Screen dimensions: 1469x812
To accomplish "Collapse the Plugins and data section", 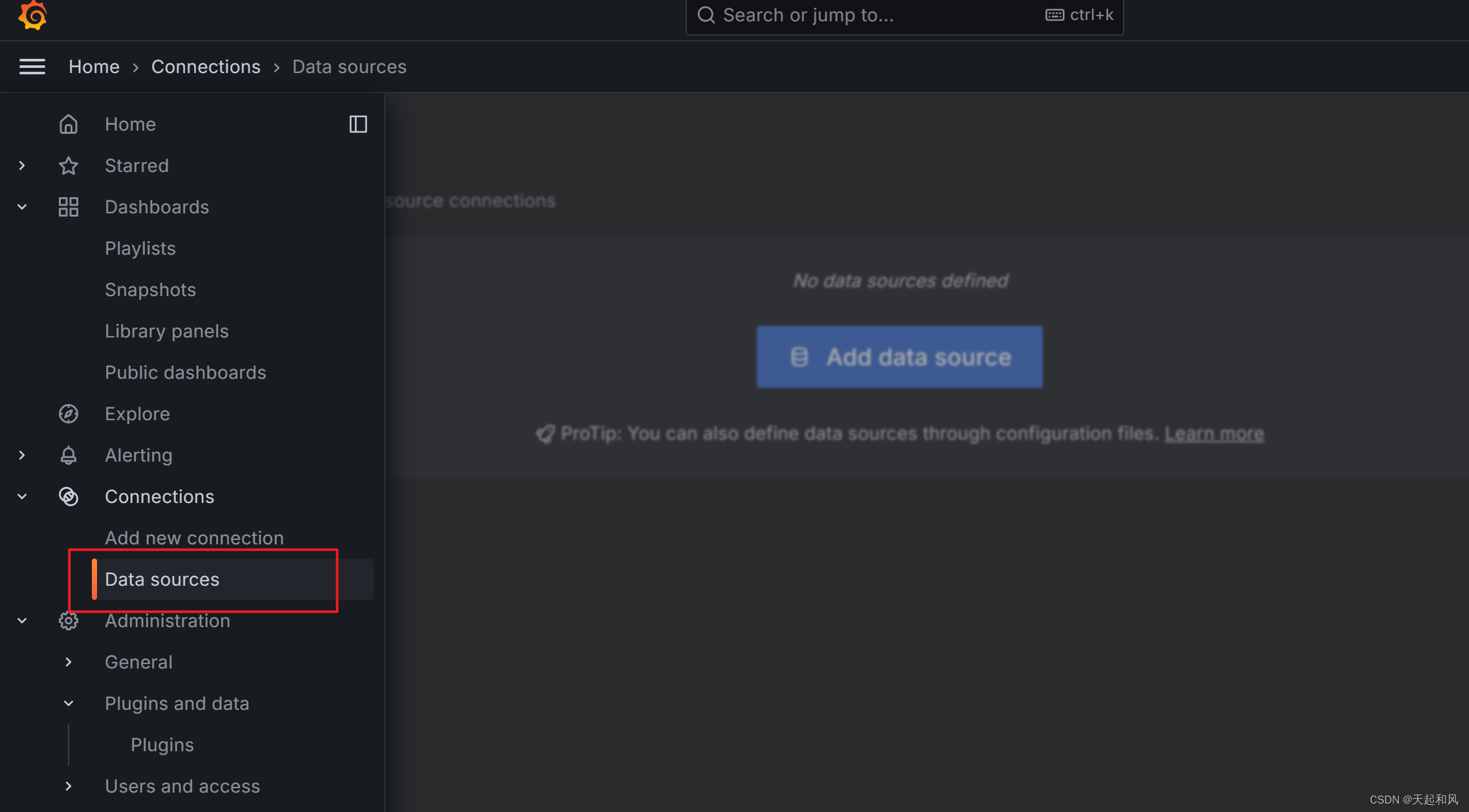I will (x=69, y=703).
